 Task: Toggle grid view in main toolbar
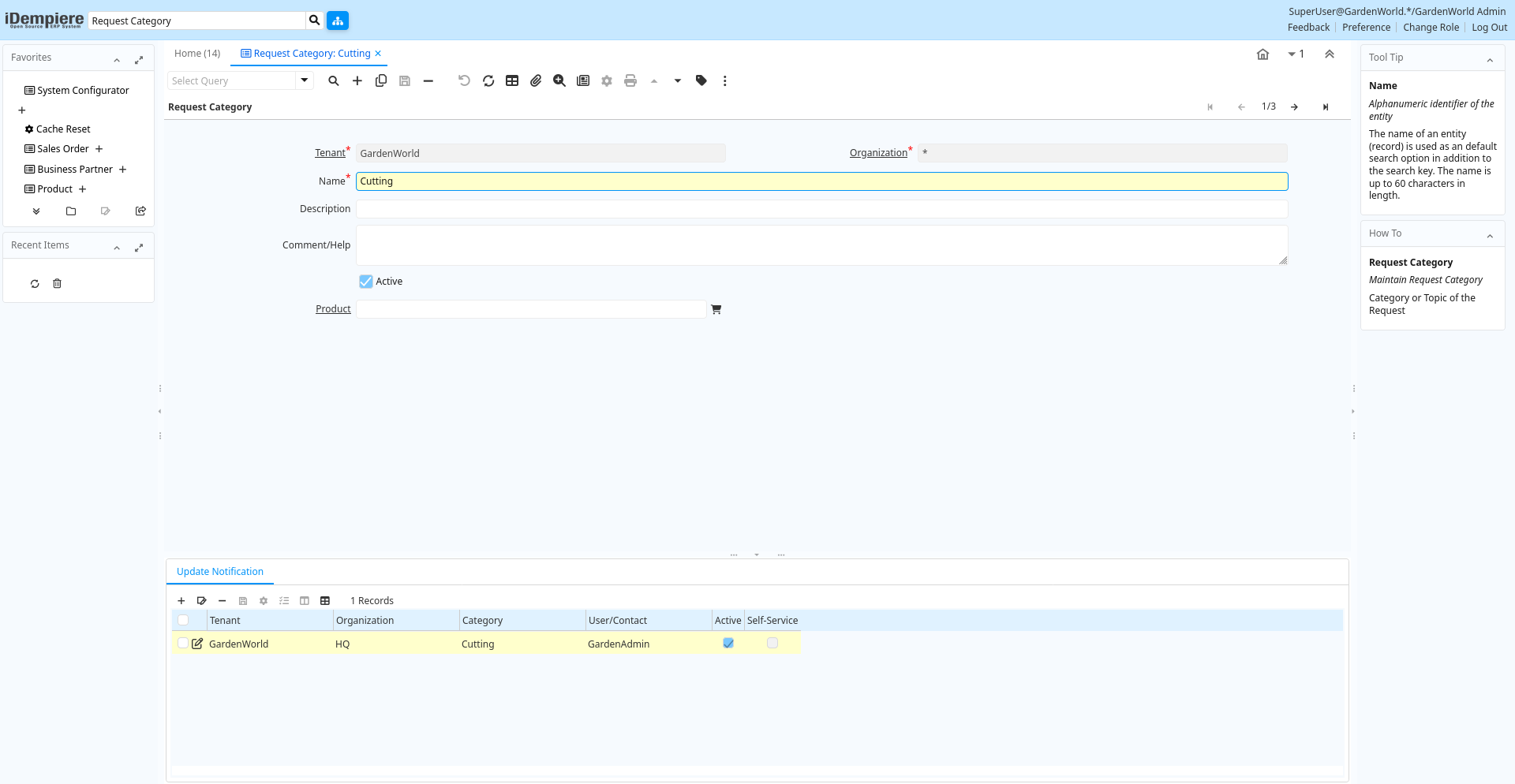512,80
